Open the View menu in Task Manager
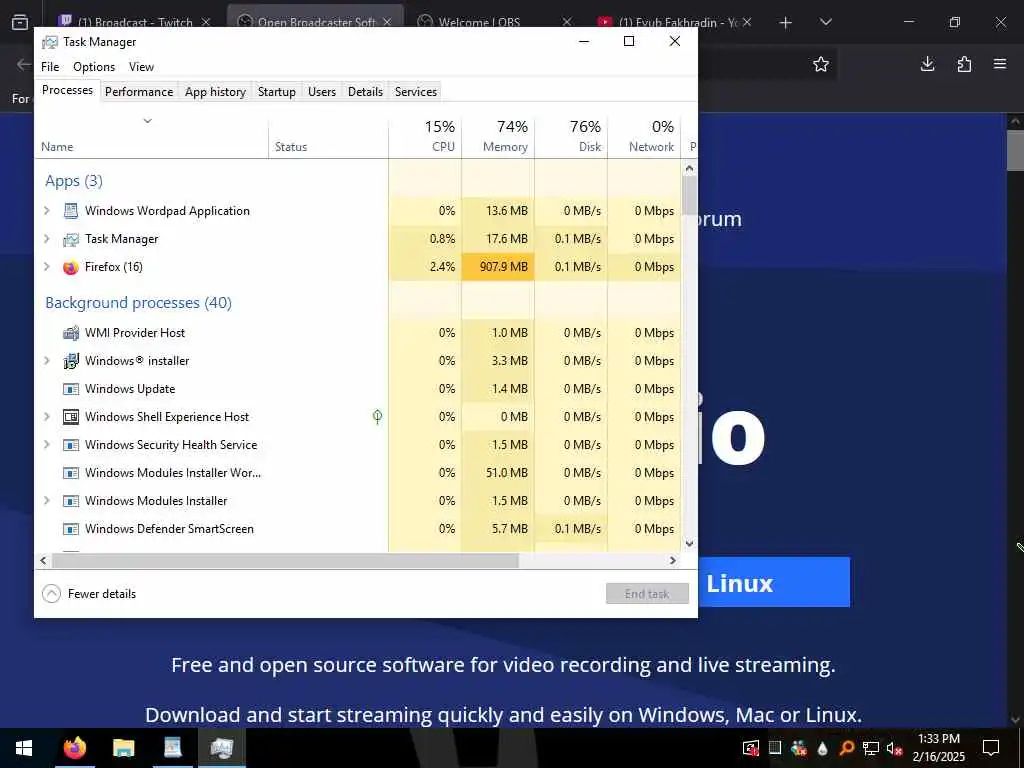The height and width of the screenshot is (768, 1024). 141,67
